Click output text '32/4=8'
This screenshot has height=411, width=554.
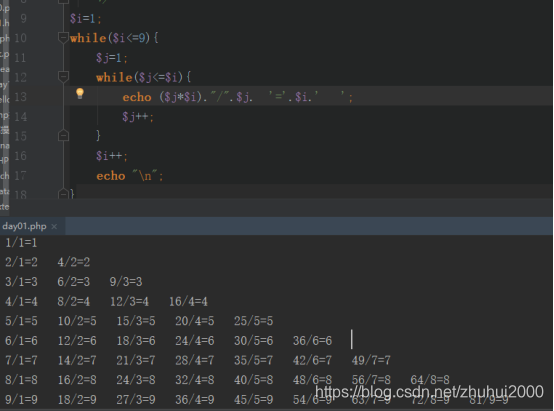[195, 380]
